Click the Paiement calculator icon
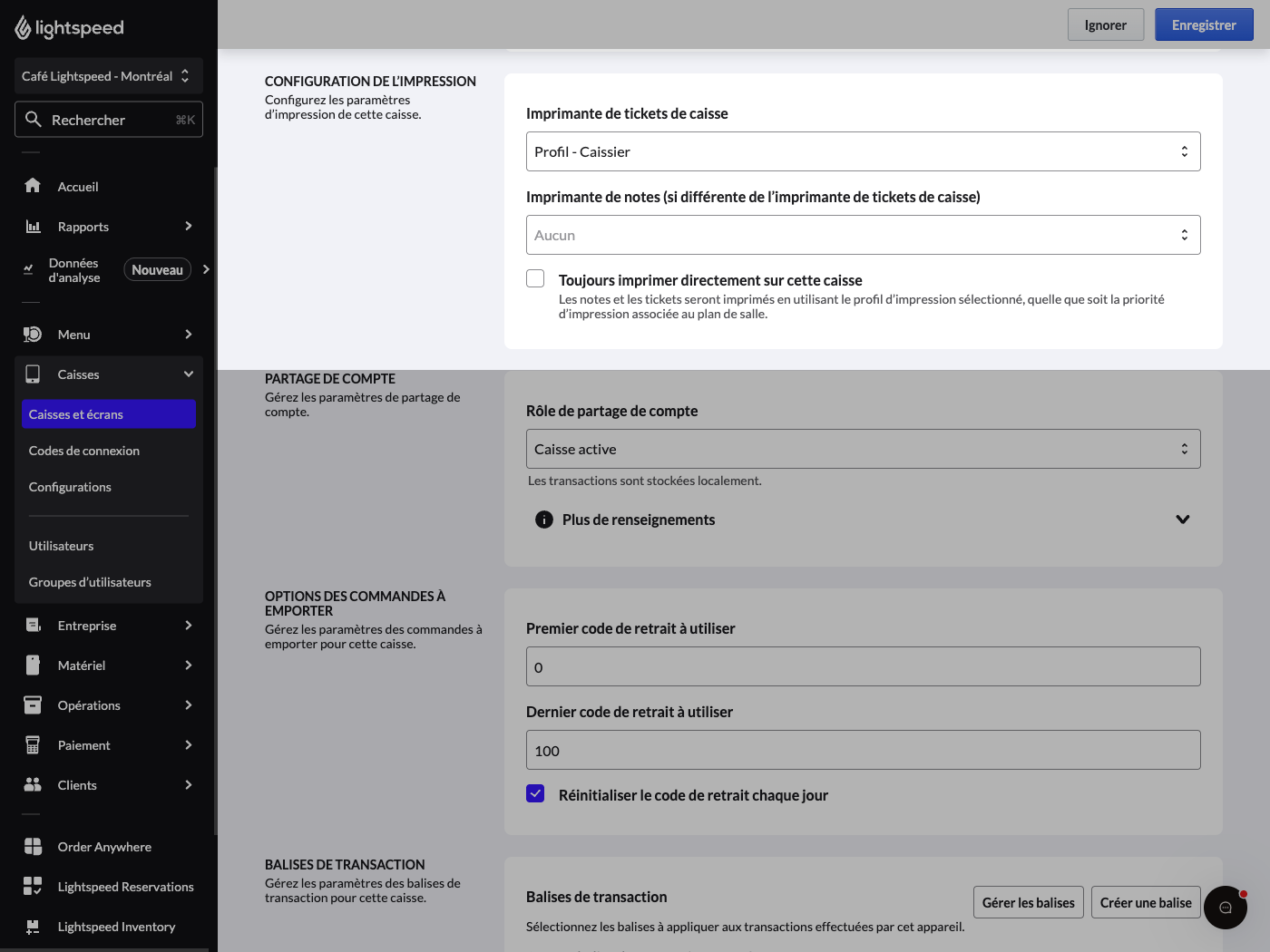This screenshot has width=1270, height=952. 33,745
